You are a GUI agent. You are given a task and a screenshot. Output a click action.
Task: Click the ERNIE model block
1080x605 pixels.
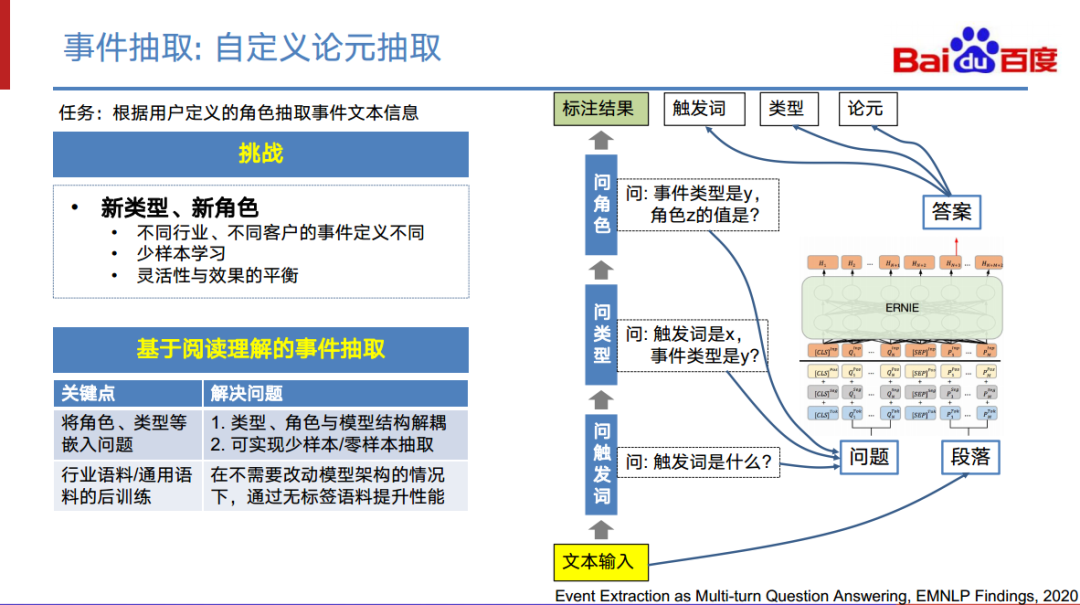902,307
